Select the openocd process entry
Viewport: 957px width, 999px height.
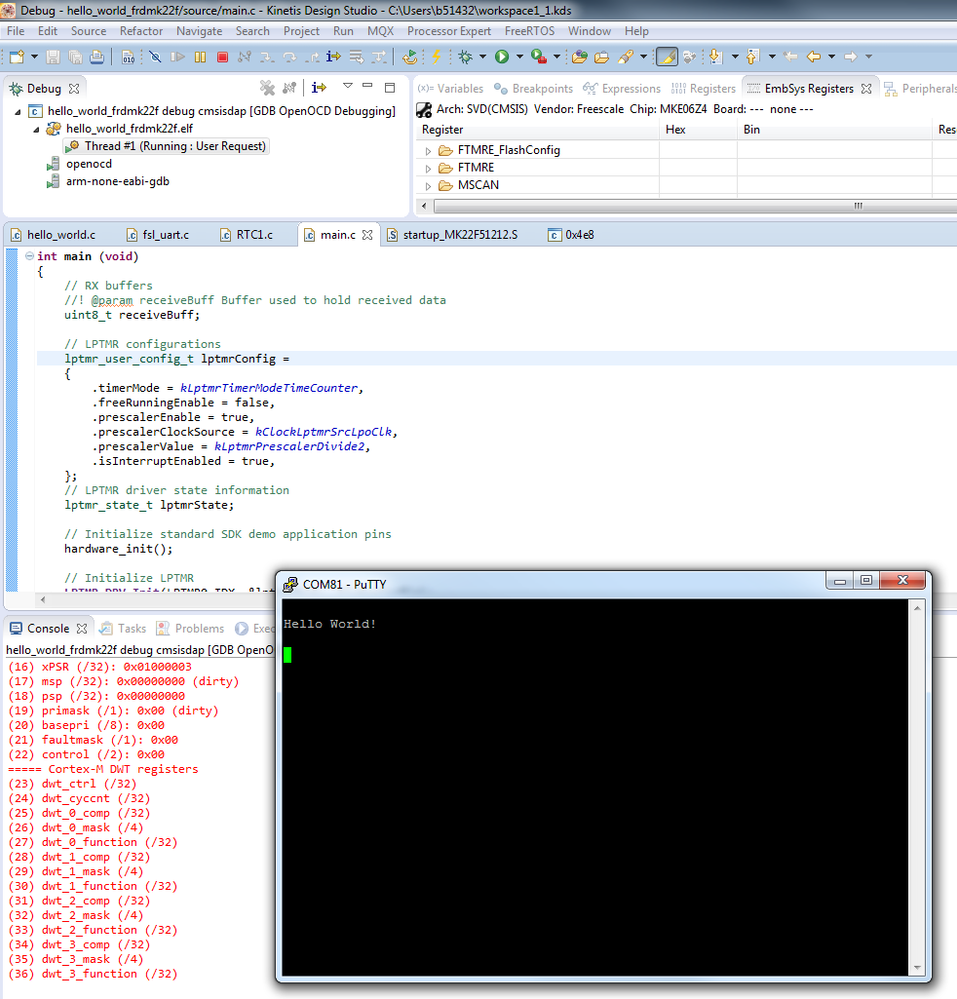tap(80, 164)
